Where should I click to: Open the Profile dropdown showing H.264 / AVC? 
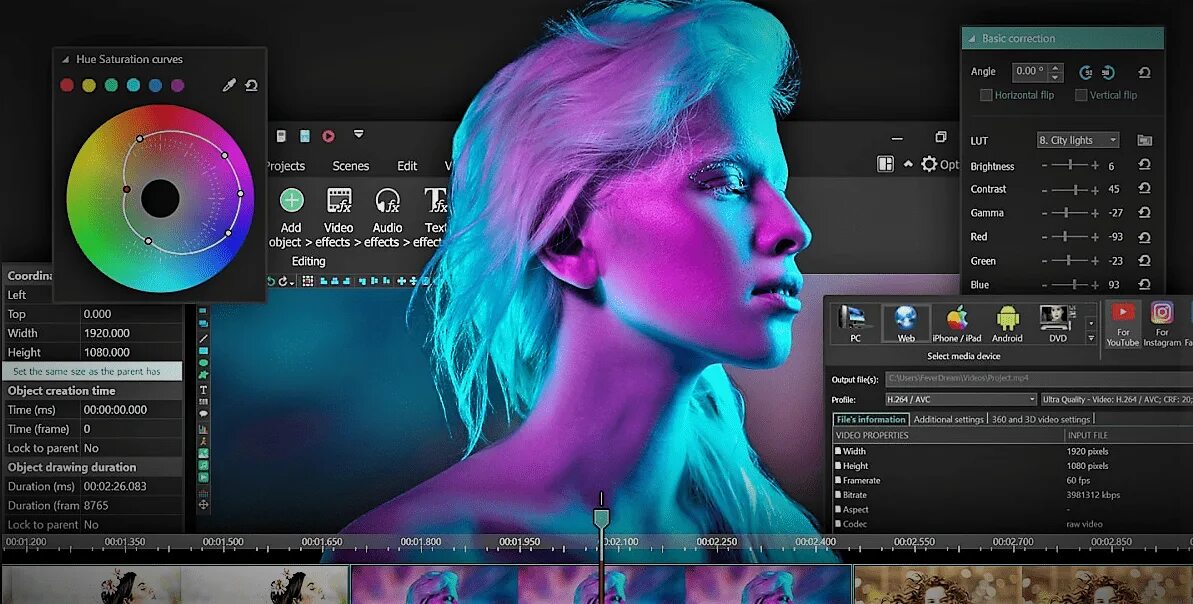click(x=960, y=399)
